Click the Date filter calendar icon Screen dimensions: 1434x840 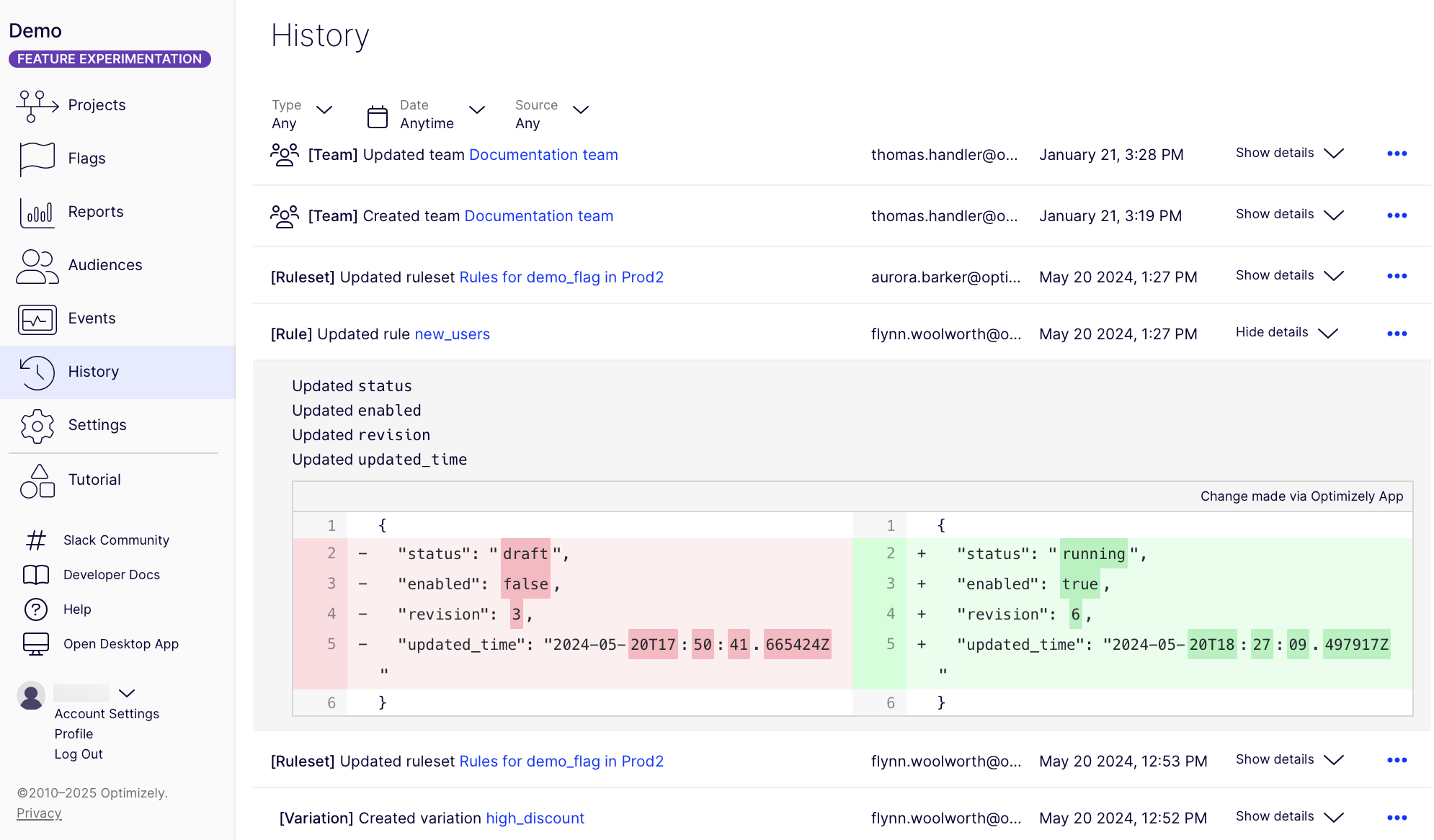point(378,116)
